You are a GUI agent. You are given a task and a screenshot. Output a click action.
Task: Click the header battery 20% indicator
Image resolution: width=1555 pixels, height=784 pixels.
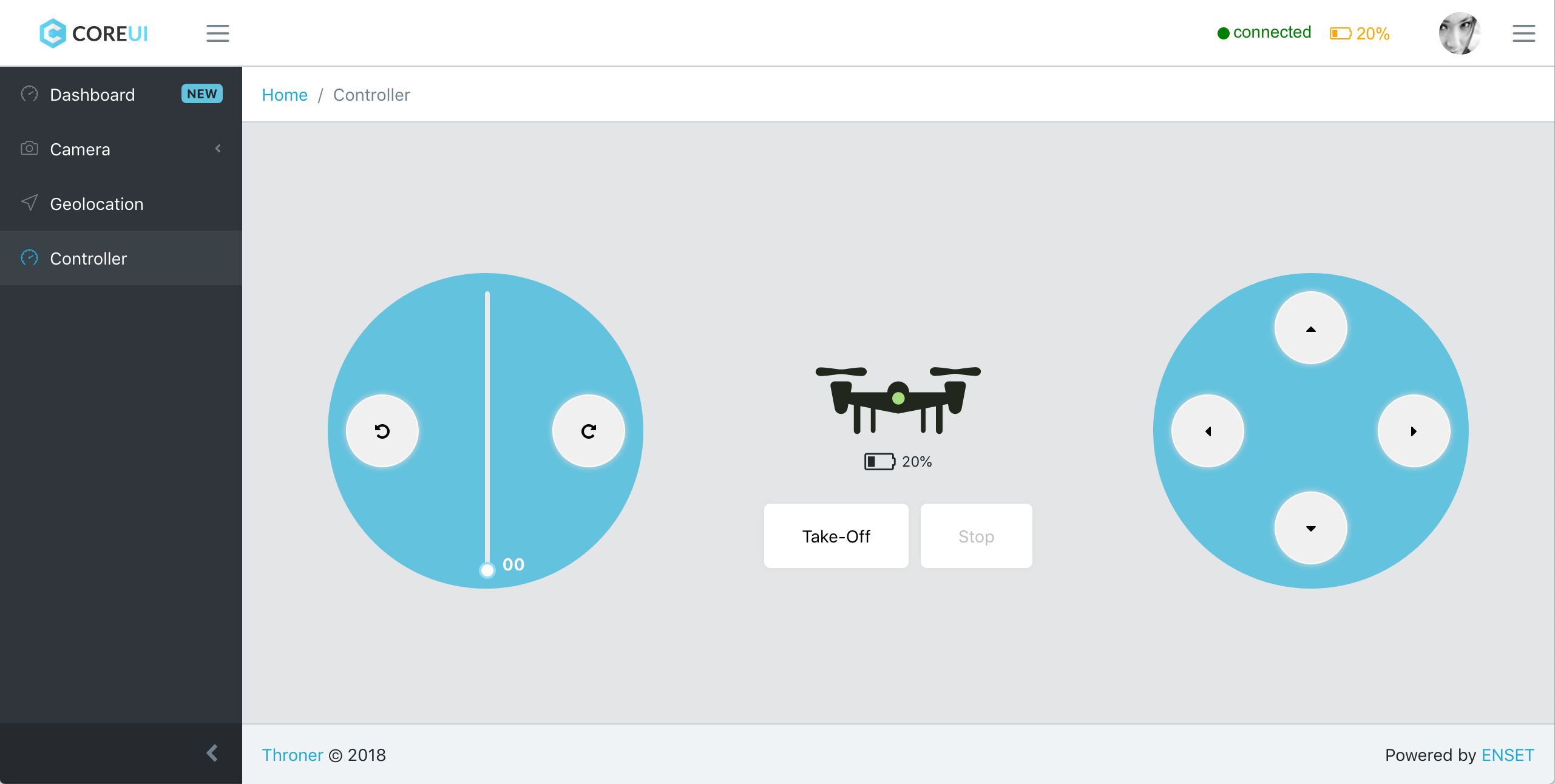click(1360, 33)
